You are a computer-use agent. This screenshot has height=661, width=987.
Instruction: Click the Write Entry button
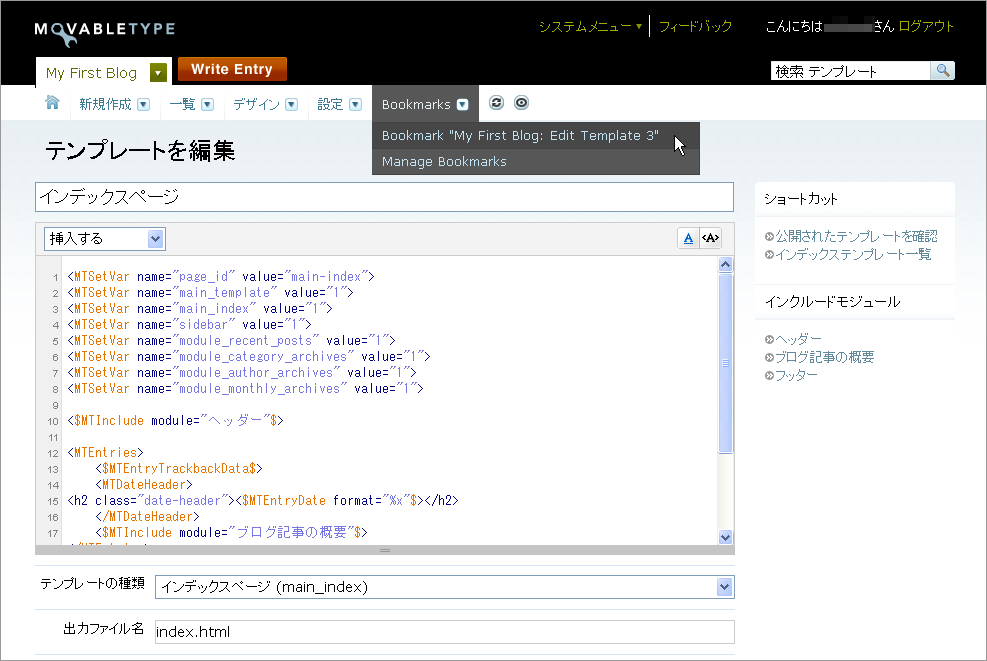(x=232, y=69)
